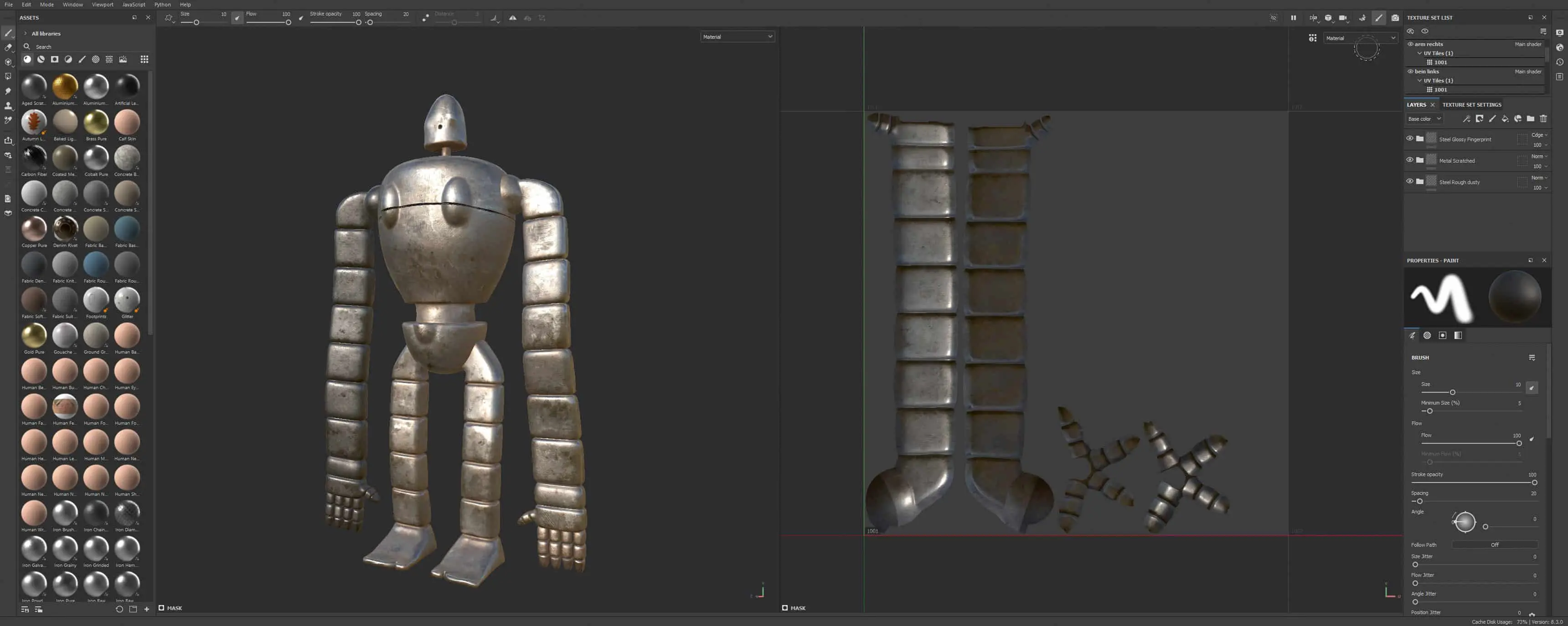Enable the MASK checkbox in 3D viewport
1568x626 pixels.
tap(161, 608)
